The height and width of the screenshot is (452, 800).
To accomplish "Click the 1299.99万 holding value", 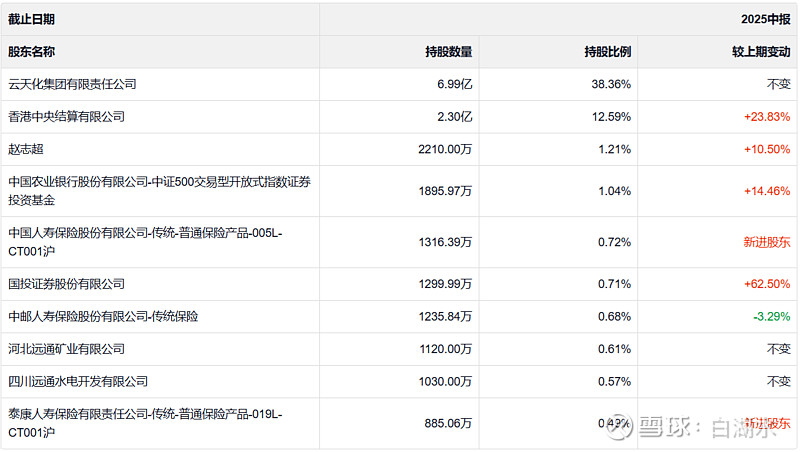I will (x=445, y=284).
